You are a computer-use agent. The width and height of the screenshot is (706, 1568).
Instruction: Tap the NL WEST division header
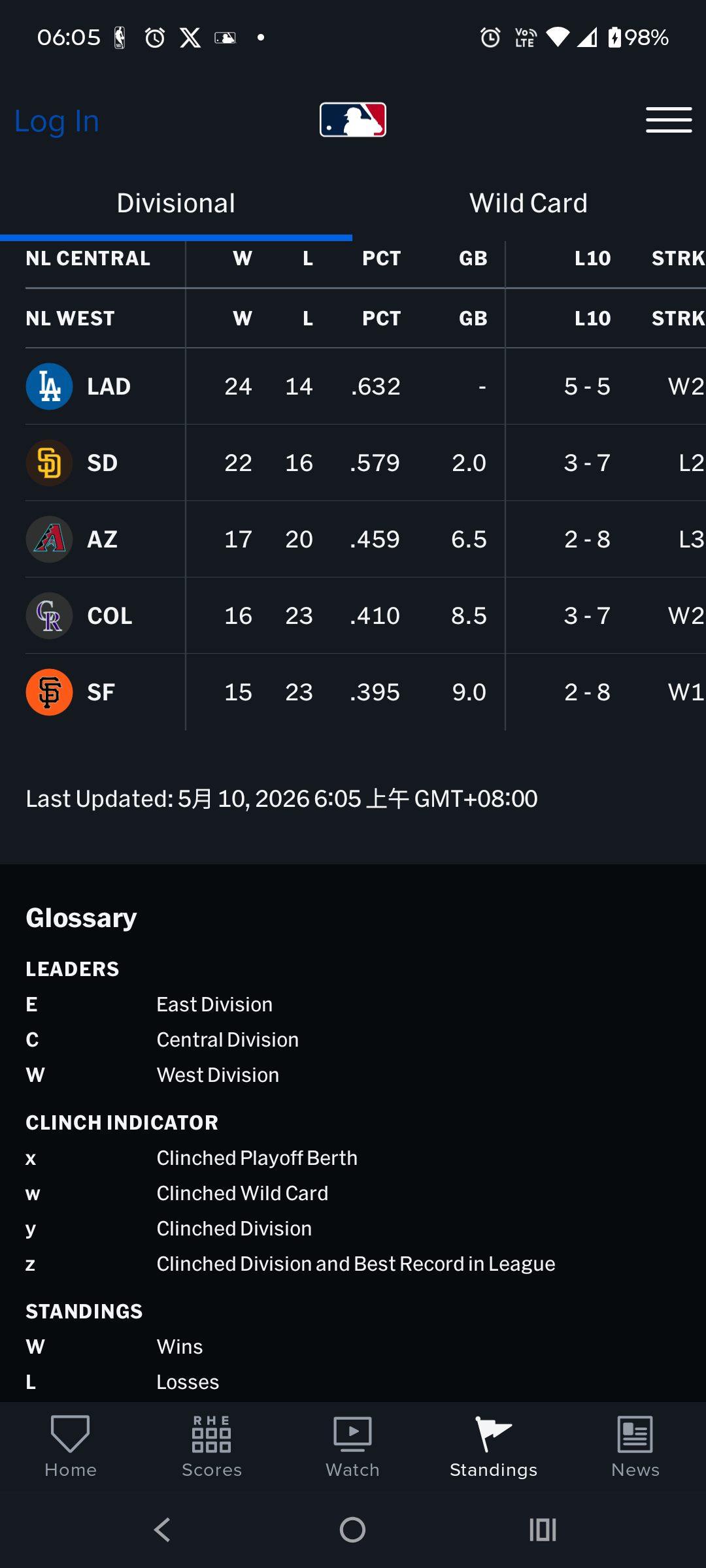70,318
